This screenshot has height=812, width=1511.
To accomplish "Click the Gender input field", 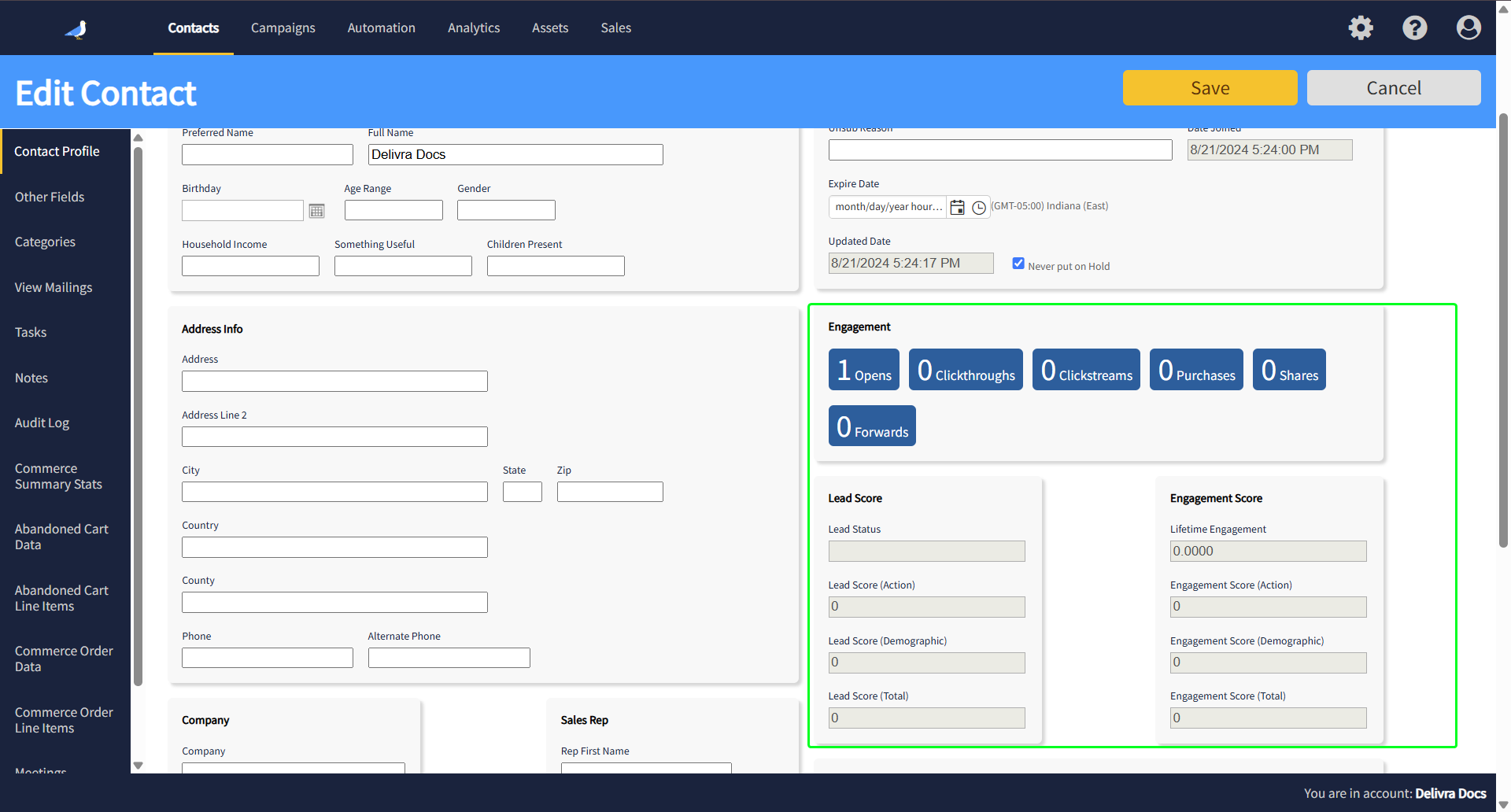I will pos(506,210).
